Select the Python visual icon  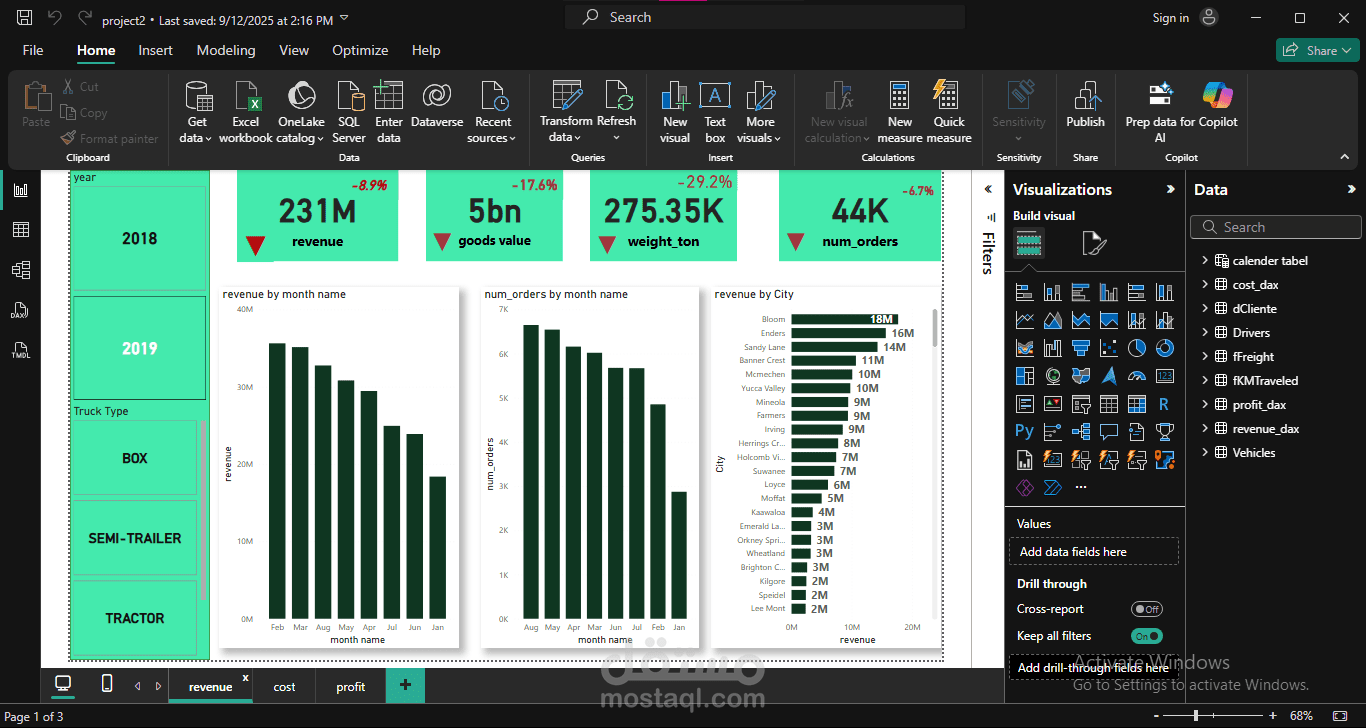pyautogui.click(x=1024, y=431)
